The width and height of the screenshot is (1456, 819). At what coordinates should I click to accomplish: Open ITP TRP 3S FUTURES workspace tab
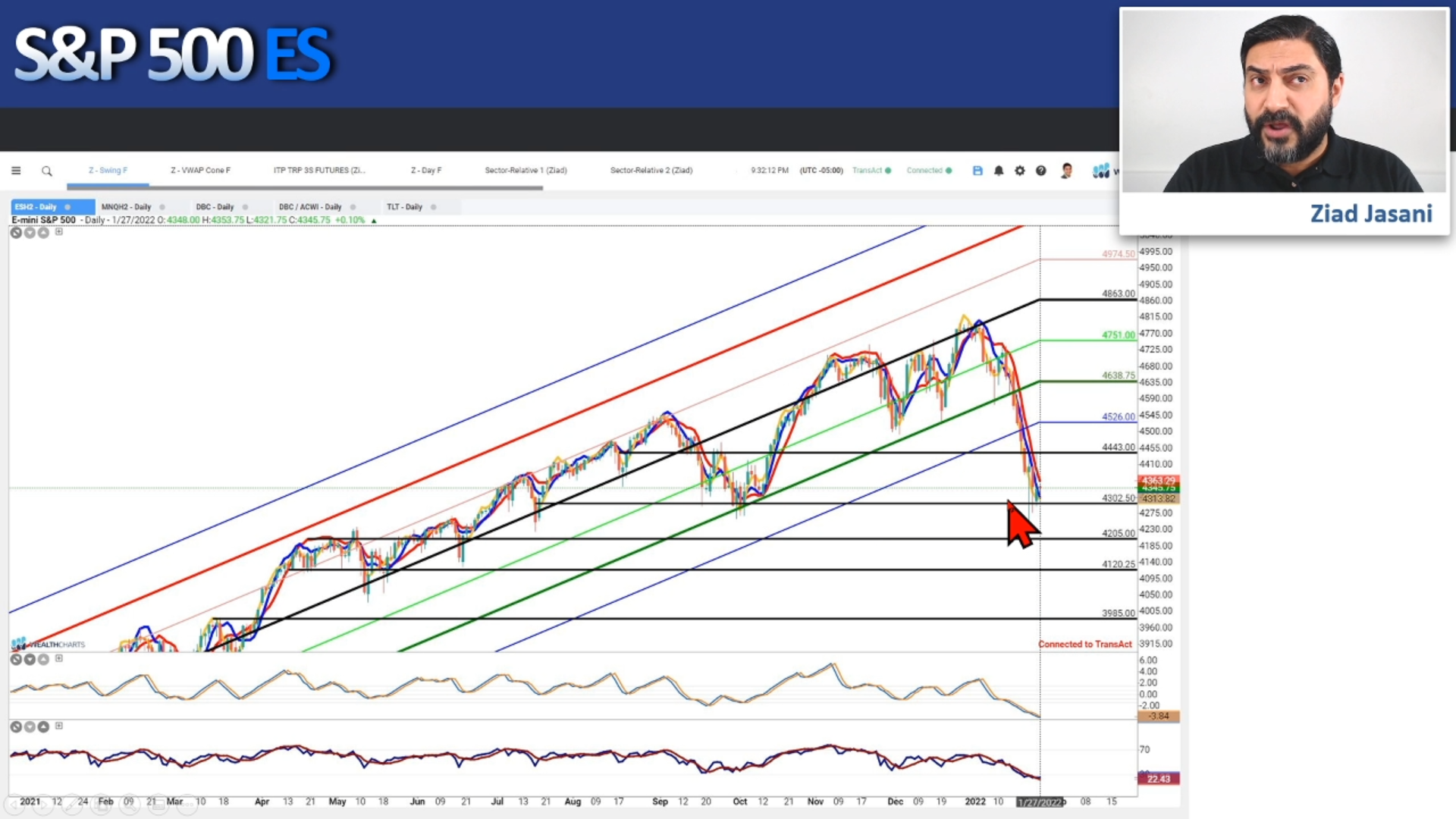tap(319, 171)
